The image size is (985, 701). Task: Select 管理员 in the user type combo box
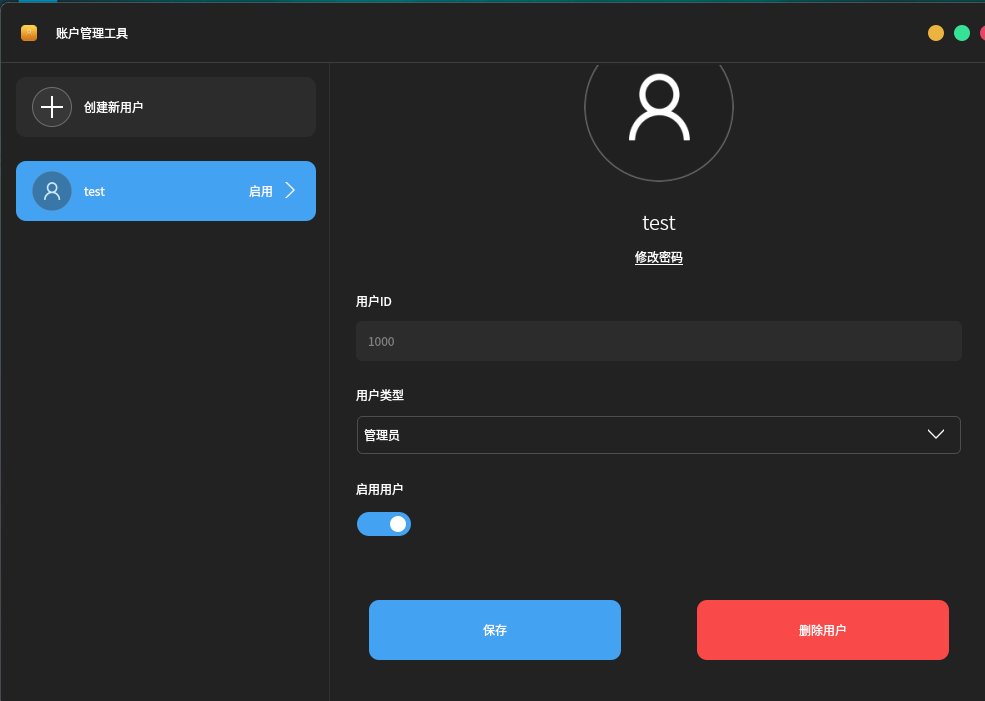click(x=658, y=434)
